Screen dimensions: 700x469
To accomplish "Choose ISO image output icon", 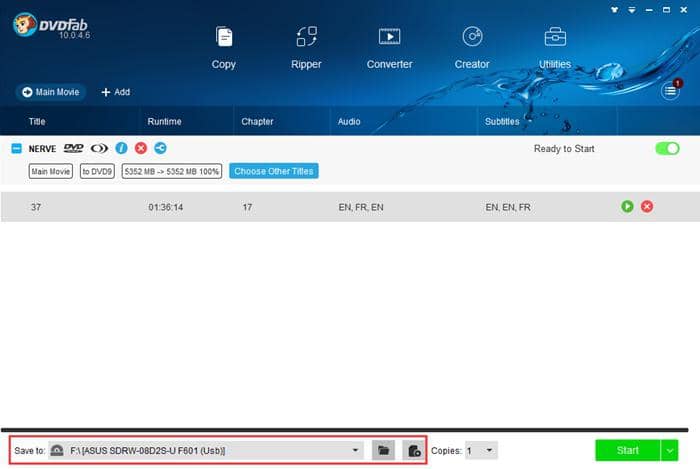I will point(414,450).
